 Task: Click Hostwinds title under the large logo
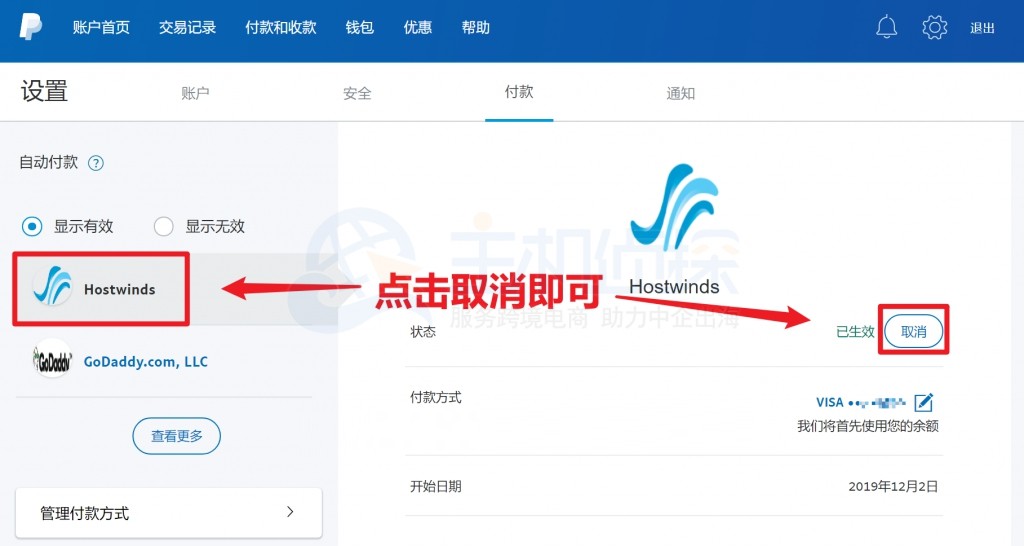pos(674,287)
